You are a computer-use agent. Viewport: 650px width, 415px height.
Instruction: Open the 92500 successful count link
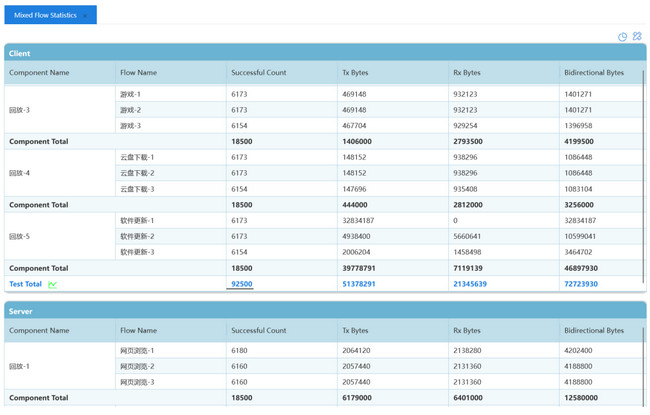click(241, 284)
